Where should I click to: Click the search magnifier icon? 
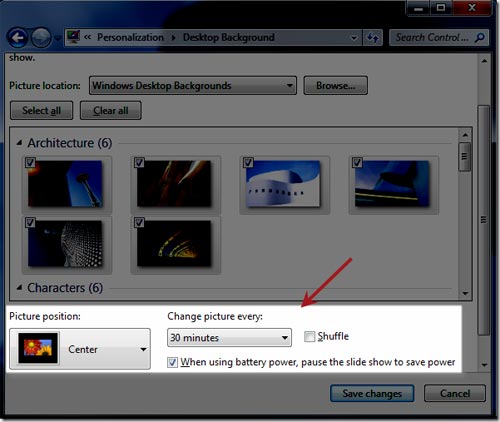pos(480,37)
